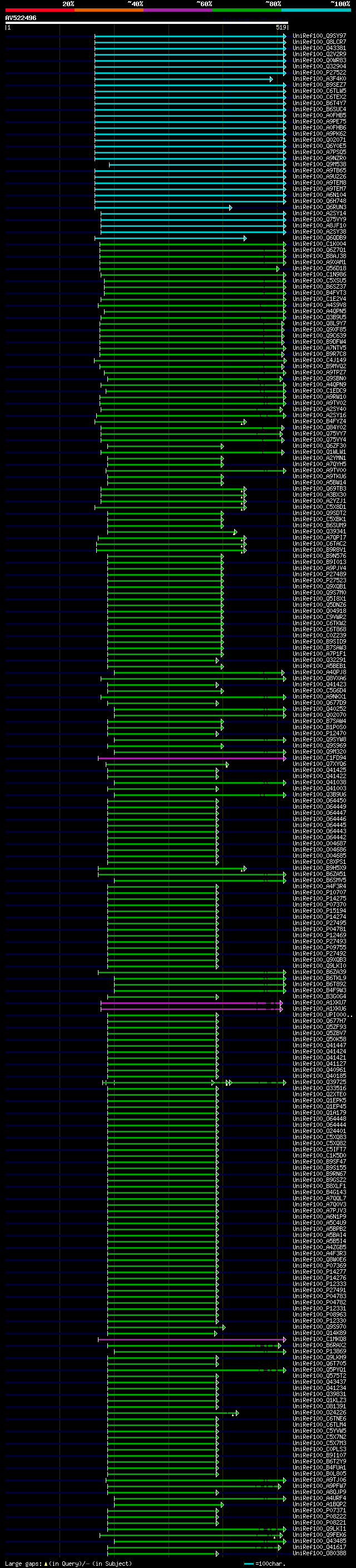Viewport: 356px width, 1568px height.
Task: Select the UniRef100_P09755 label
Action: 319,948
